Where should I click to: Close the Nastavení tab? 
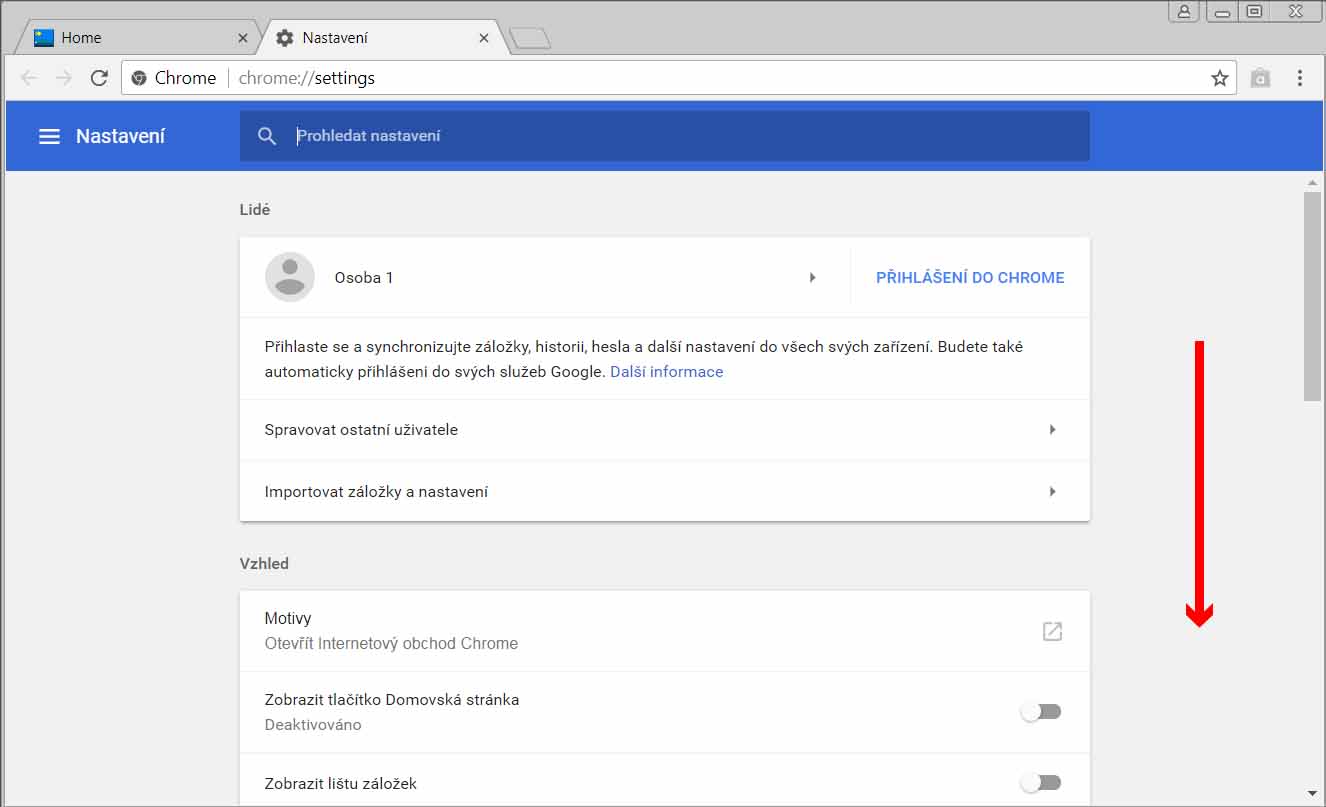[x=484, y=38]
